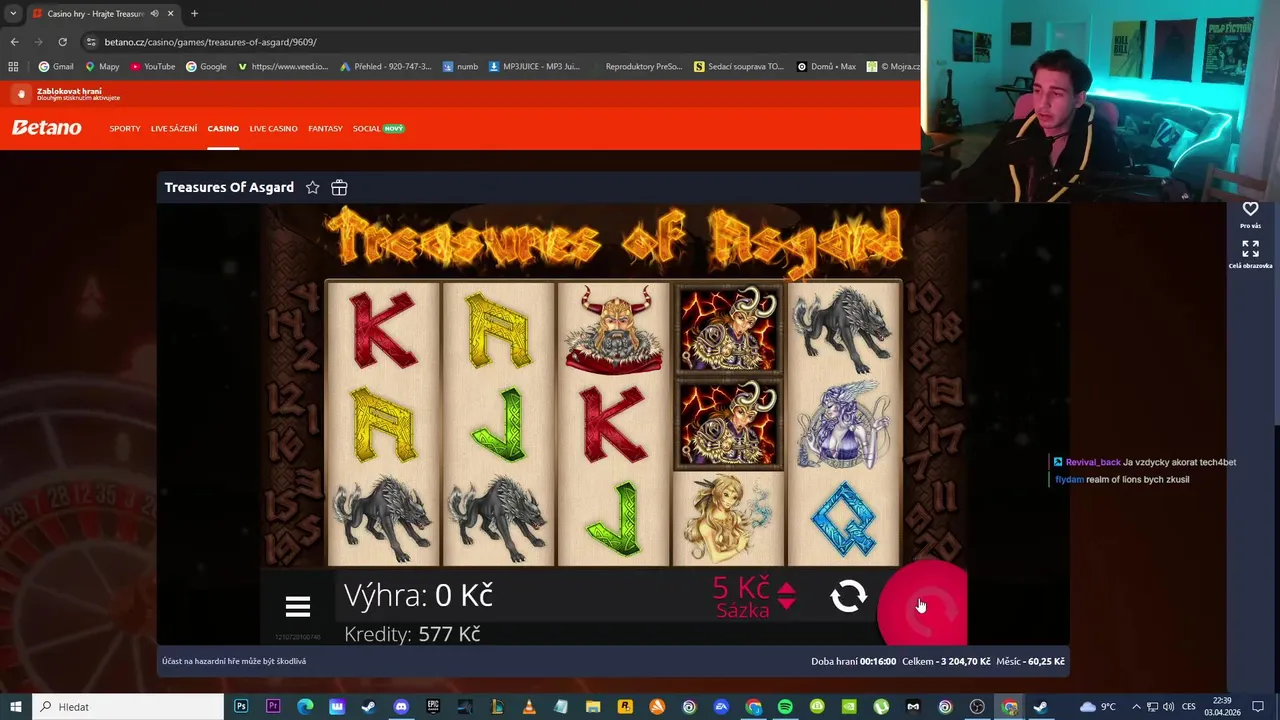Viewport: 1280px width, 720px height.
Task: Open the Windows notification center
Action: 1258,707
